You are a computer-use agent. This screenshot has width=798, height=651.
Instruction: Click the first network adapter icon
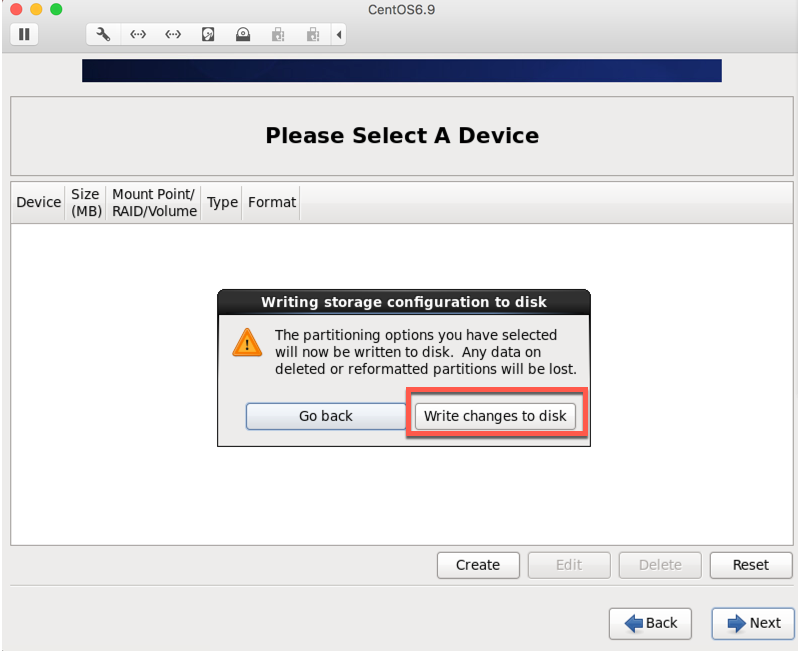click(x=138, y=34)
